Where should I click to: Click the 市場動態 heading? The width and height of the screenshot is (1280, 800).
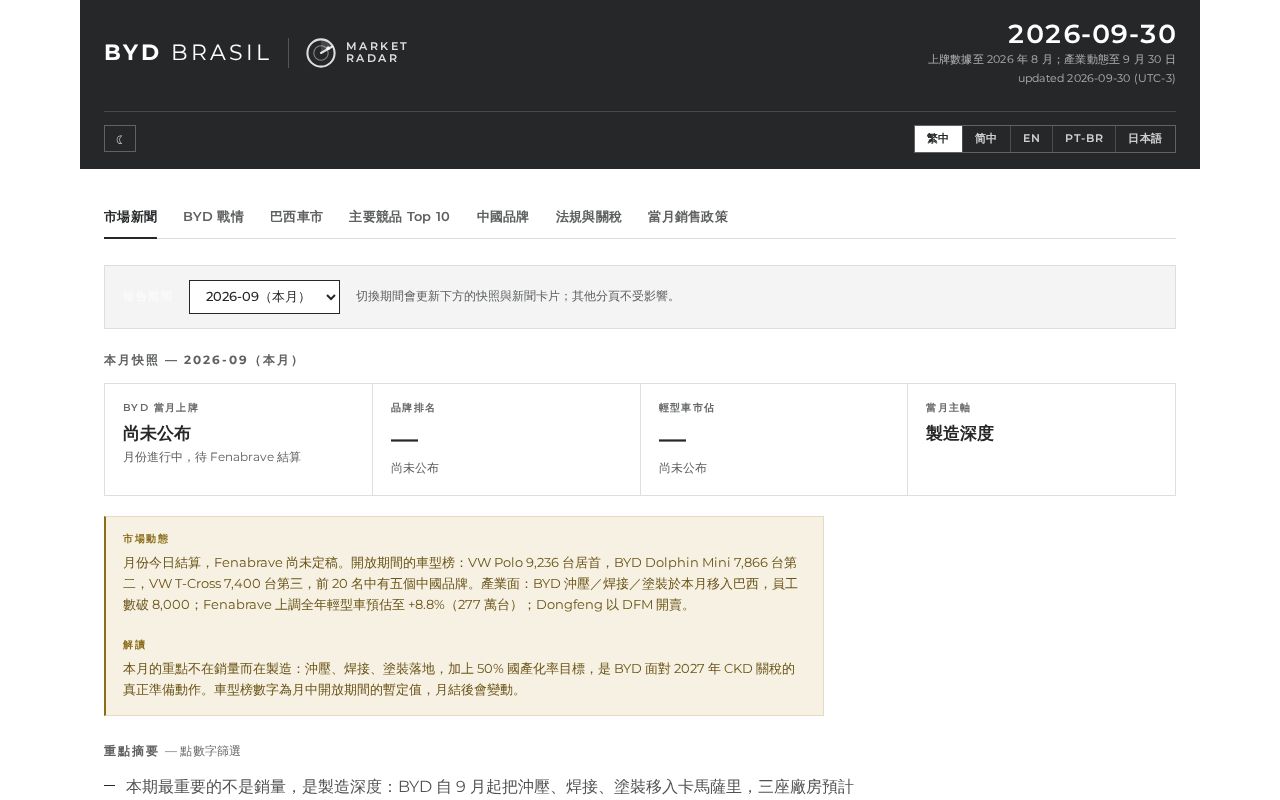click(x=146, y=539)
